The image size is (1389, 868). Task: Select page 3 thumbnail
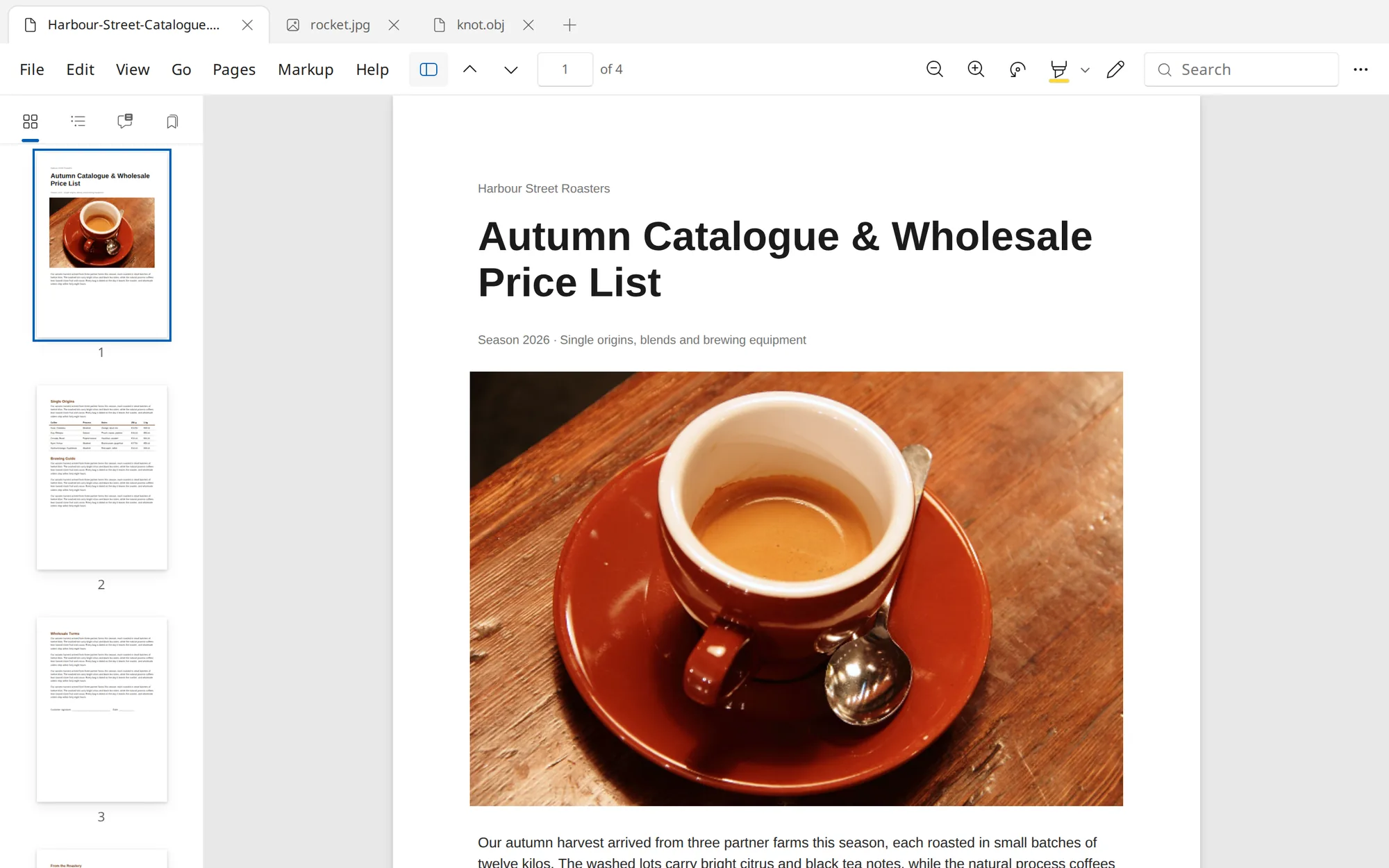point(102,710)
